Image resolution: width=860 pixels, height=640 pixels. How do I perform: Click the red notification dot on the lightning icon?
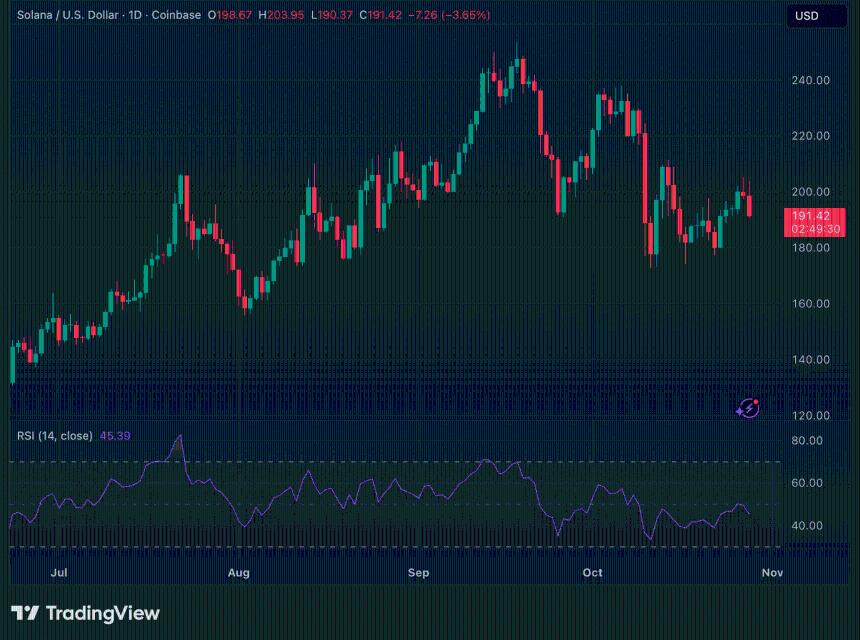click(756, 401)
